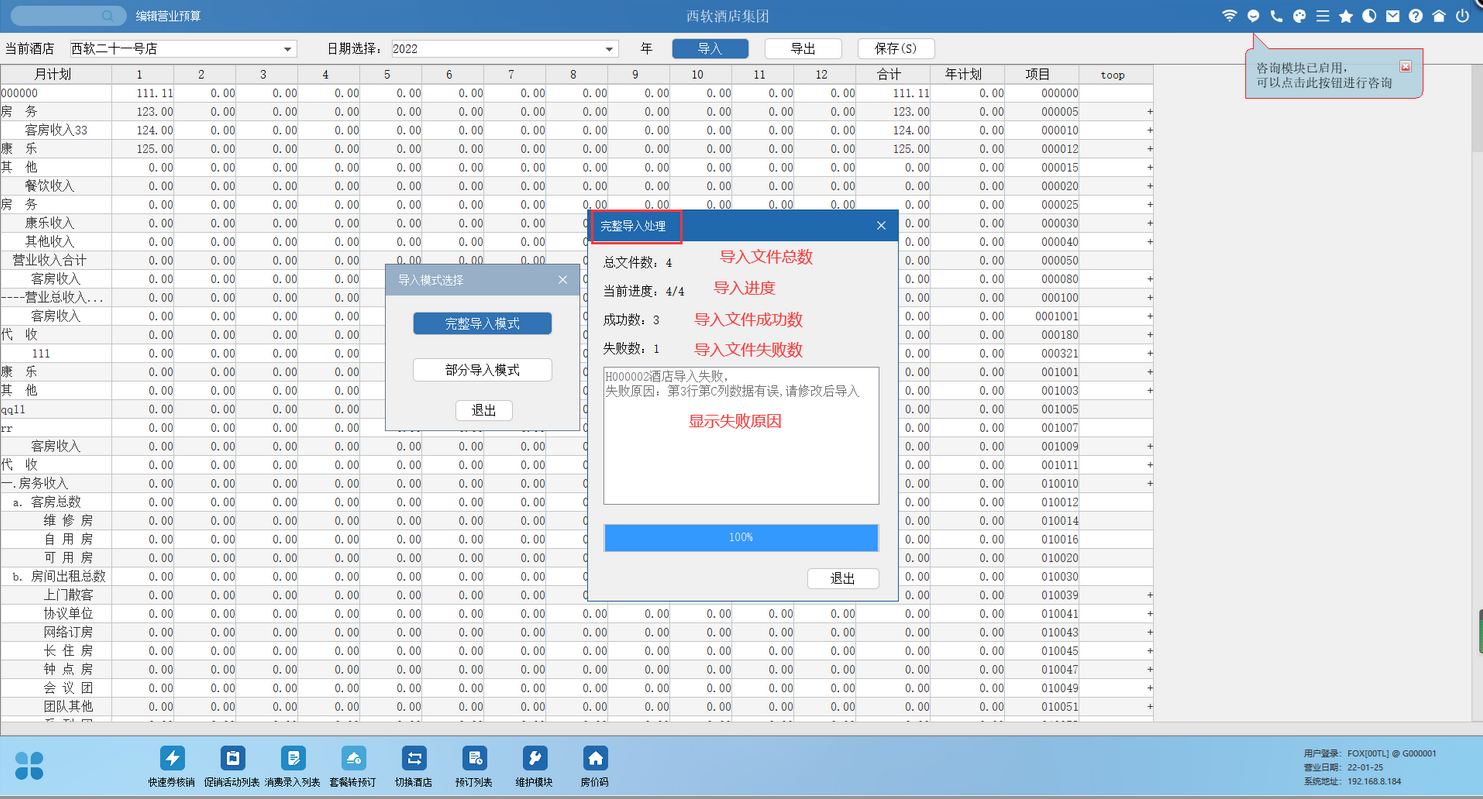This screenshot has width=1483, height=799.
Task: Select the 客房收入33 row label
Action: click(56, 130)
